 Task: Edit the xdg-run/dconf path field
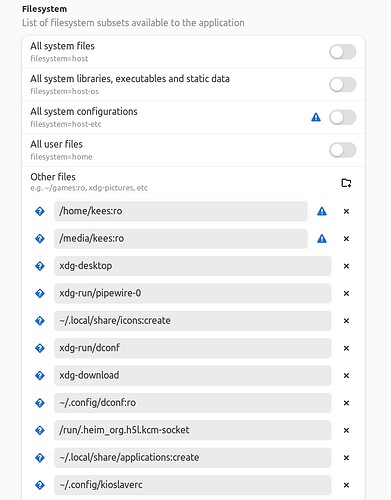tap(193, 348)
